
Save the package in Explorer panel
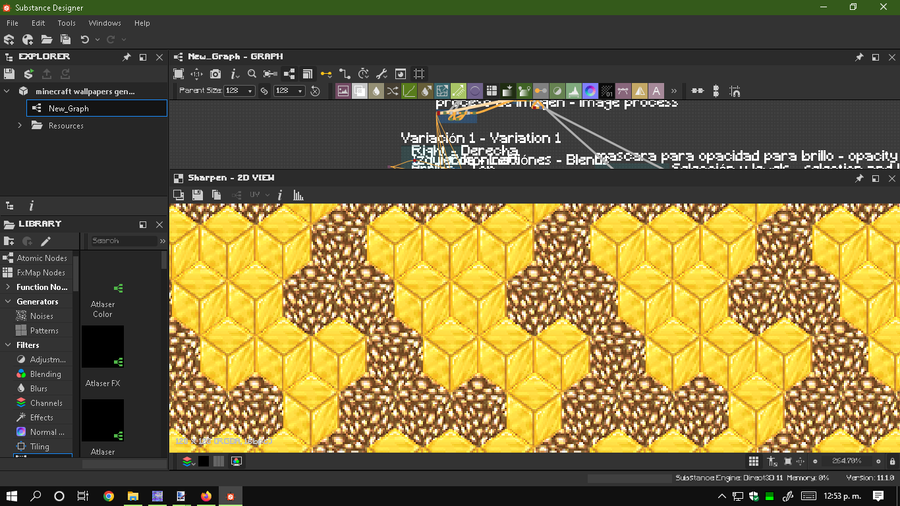pyautogui.click(x=10, y=74)
